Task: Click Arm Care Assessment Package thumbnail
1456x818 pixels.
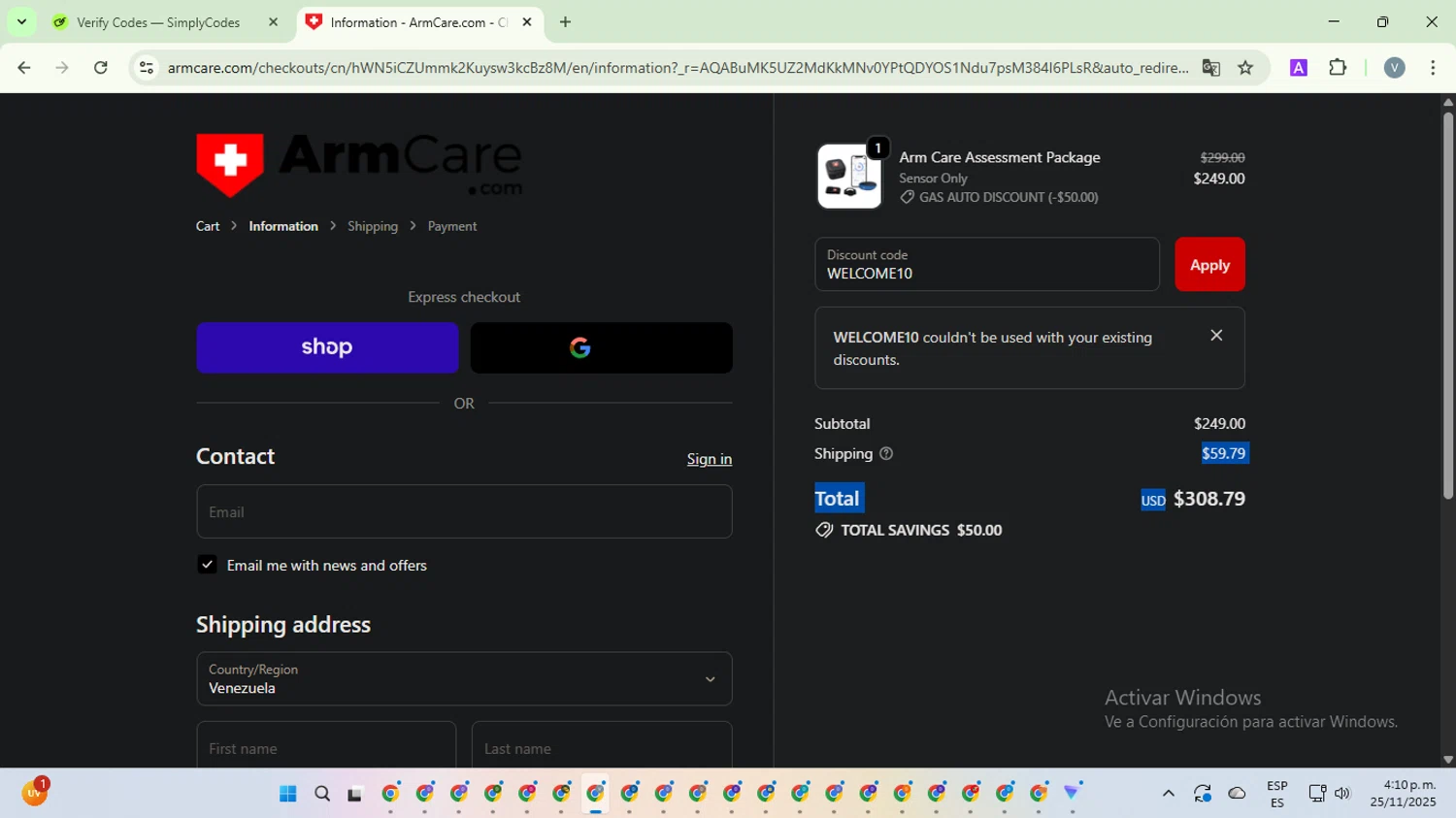Action: 849,177
